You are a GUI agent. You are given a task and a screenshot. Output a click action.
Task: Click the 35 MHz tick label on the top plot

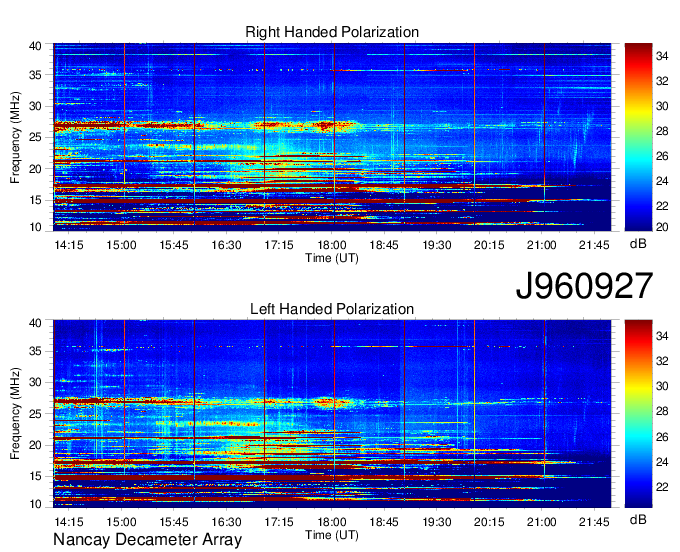click(35, 75)
